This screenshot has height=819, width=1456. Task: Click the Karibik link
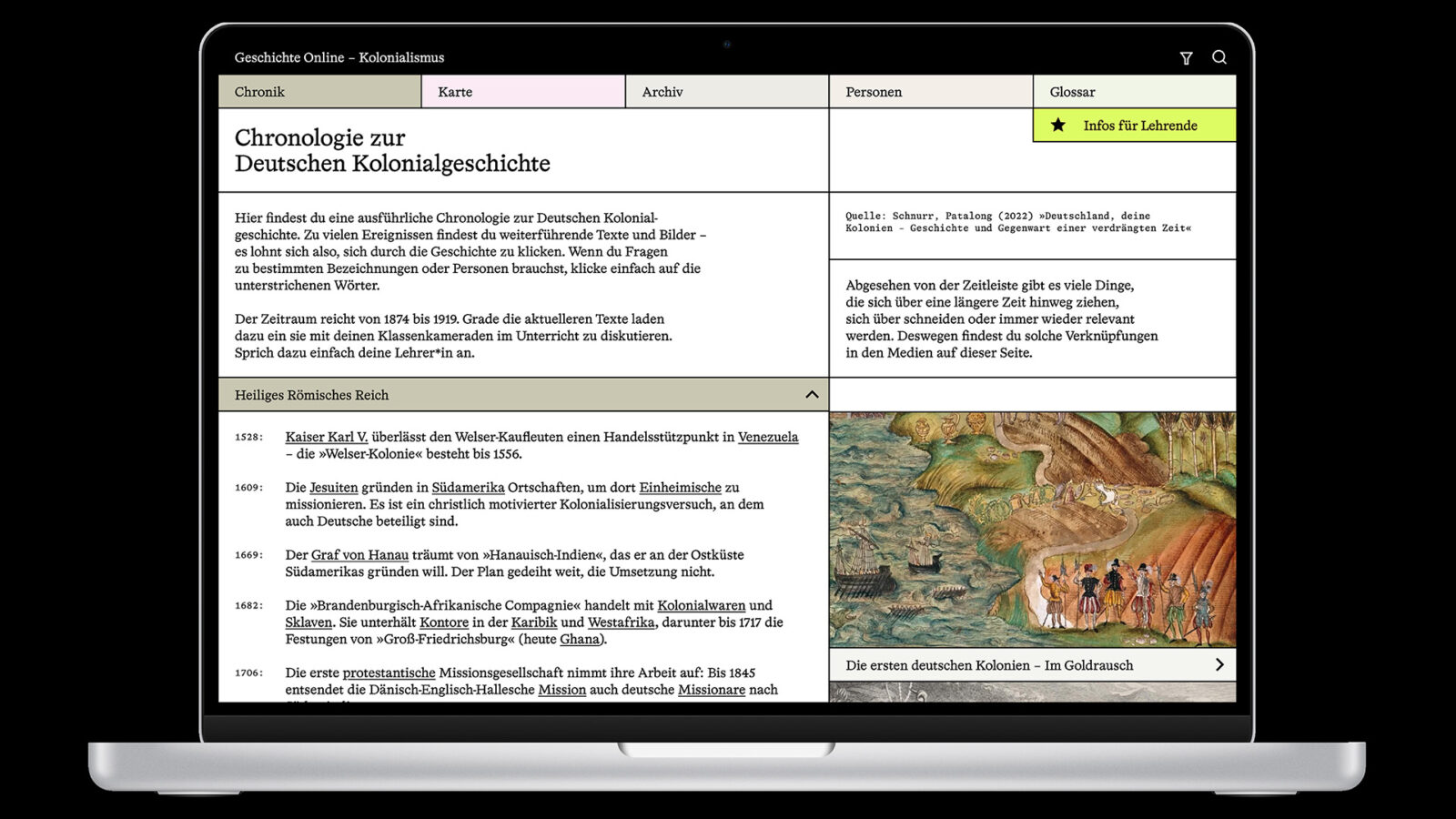(534, 622)
